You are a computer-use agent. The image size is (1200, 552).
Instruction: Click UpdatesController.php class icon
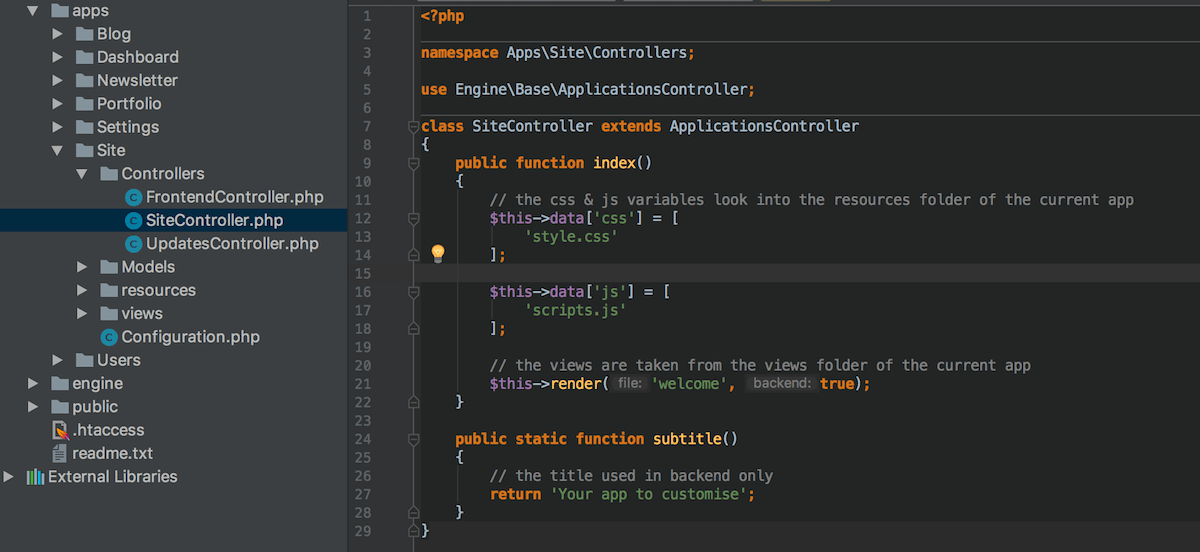click(x=133, y=244)
